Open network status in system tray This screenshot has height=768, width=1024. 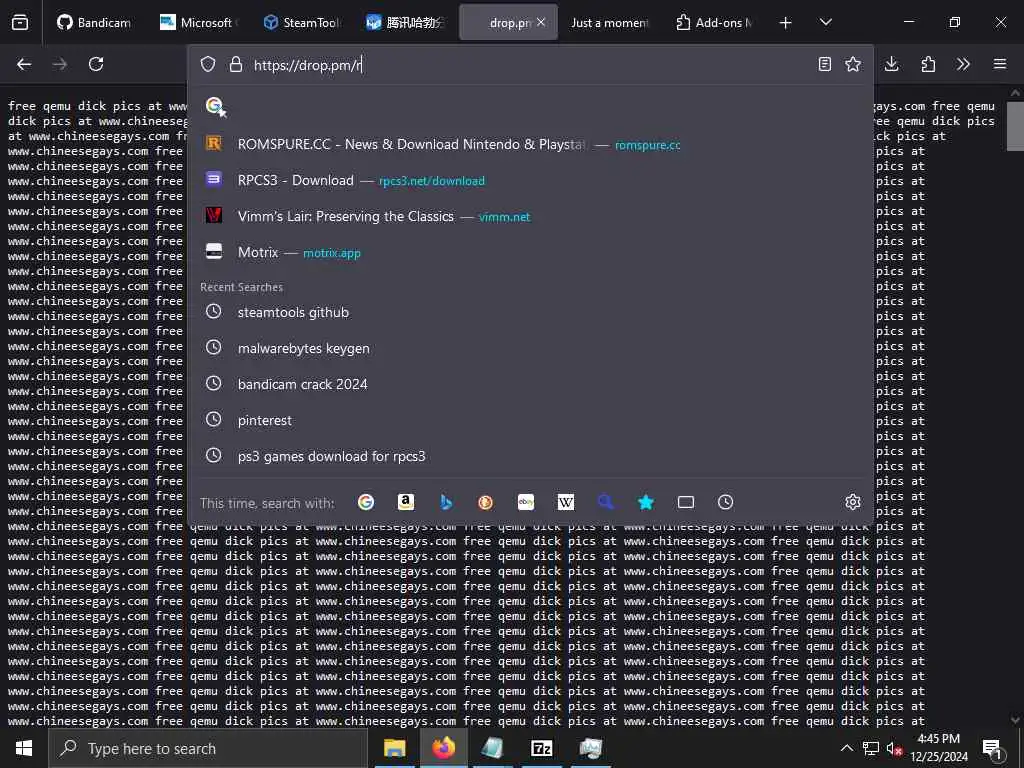click(x=871, y=748)
